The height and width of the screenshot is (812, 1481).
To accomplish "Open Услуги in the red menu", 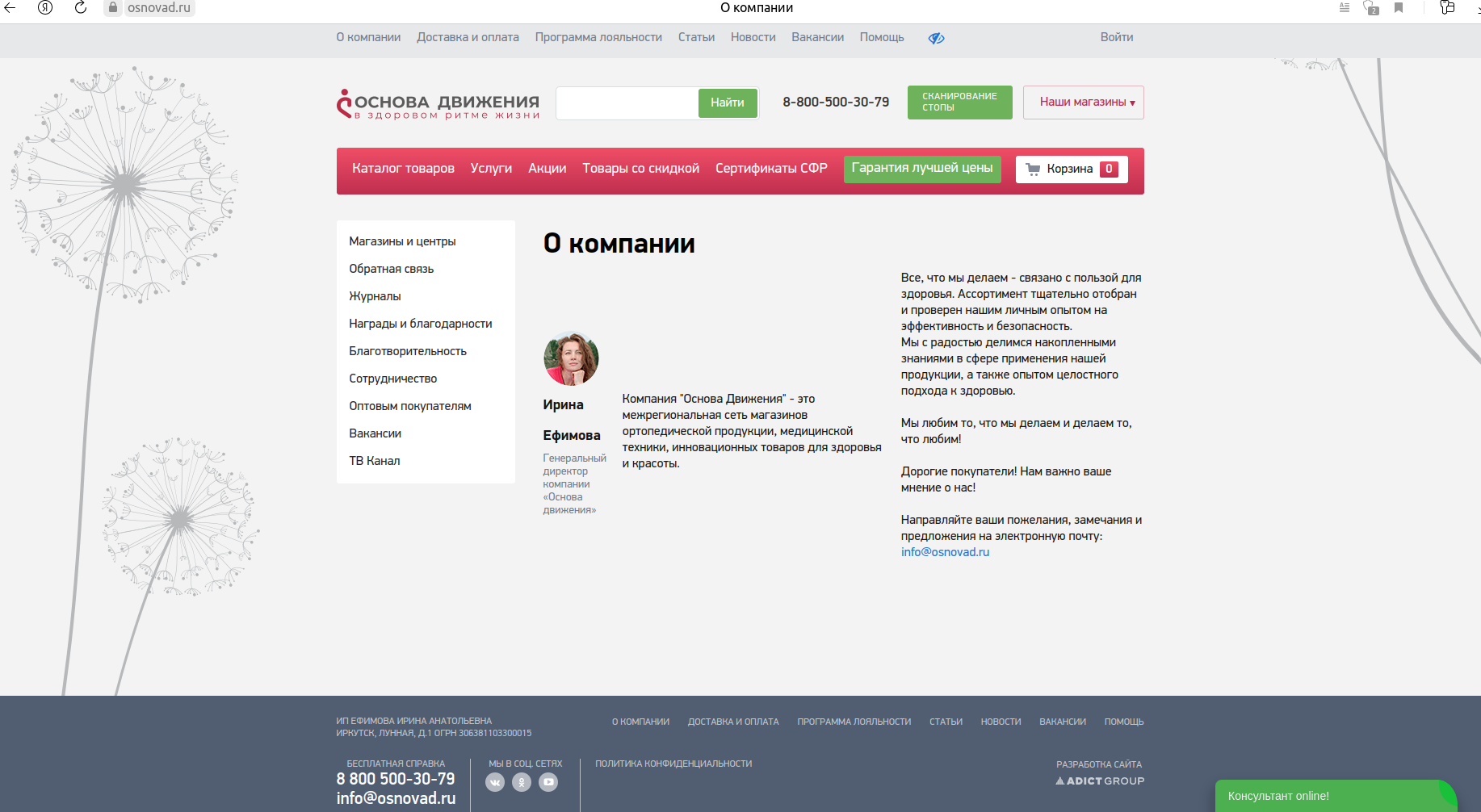I will pyautogui.click(x=491, y=169).
